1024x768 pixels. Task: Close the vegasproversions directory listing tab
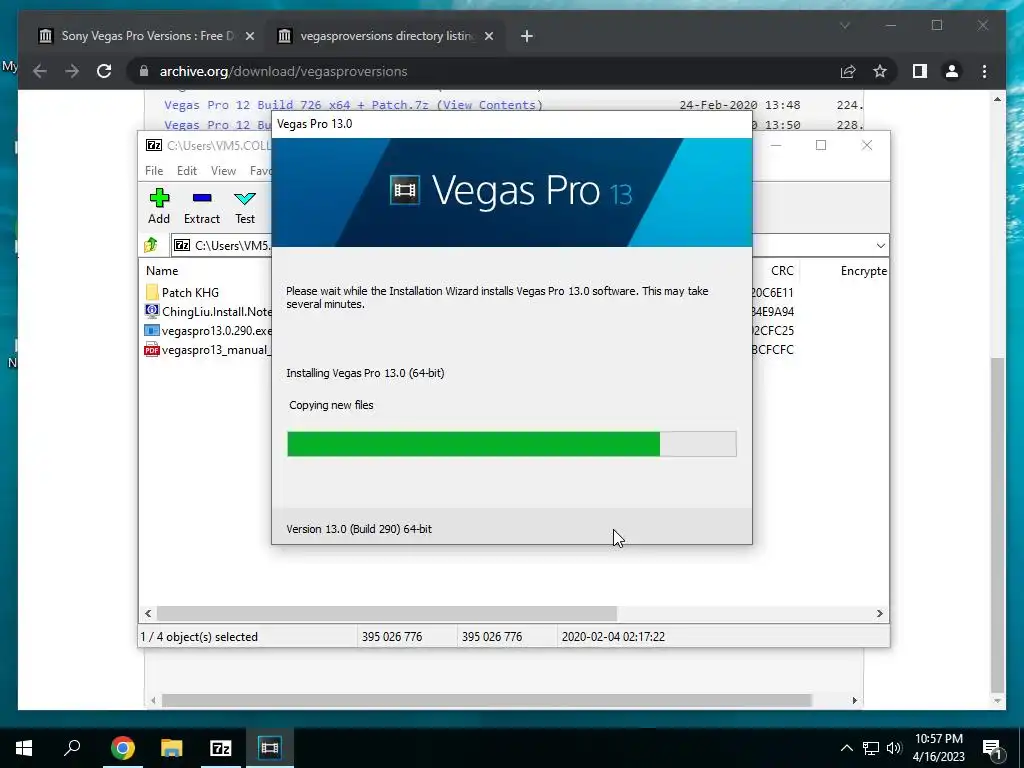(488, 37)
